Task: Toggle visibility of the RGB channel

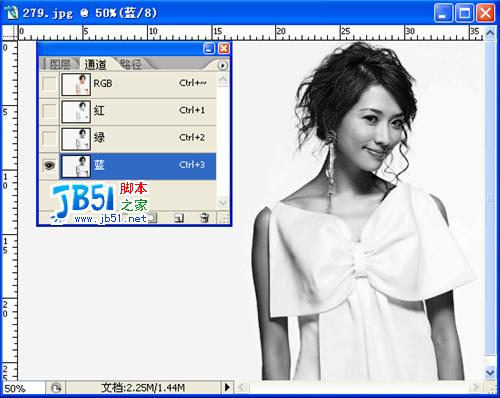Action: 49,84
